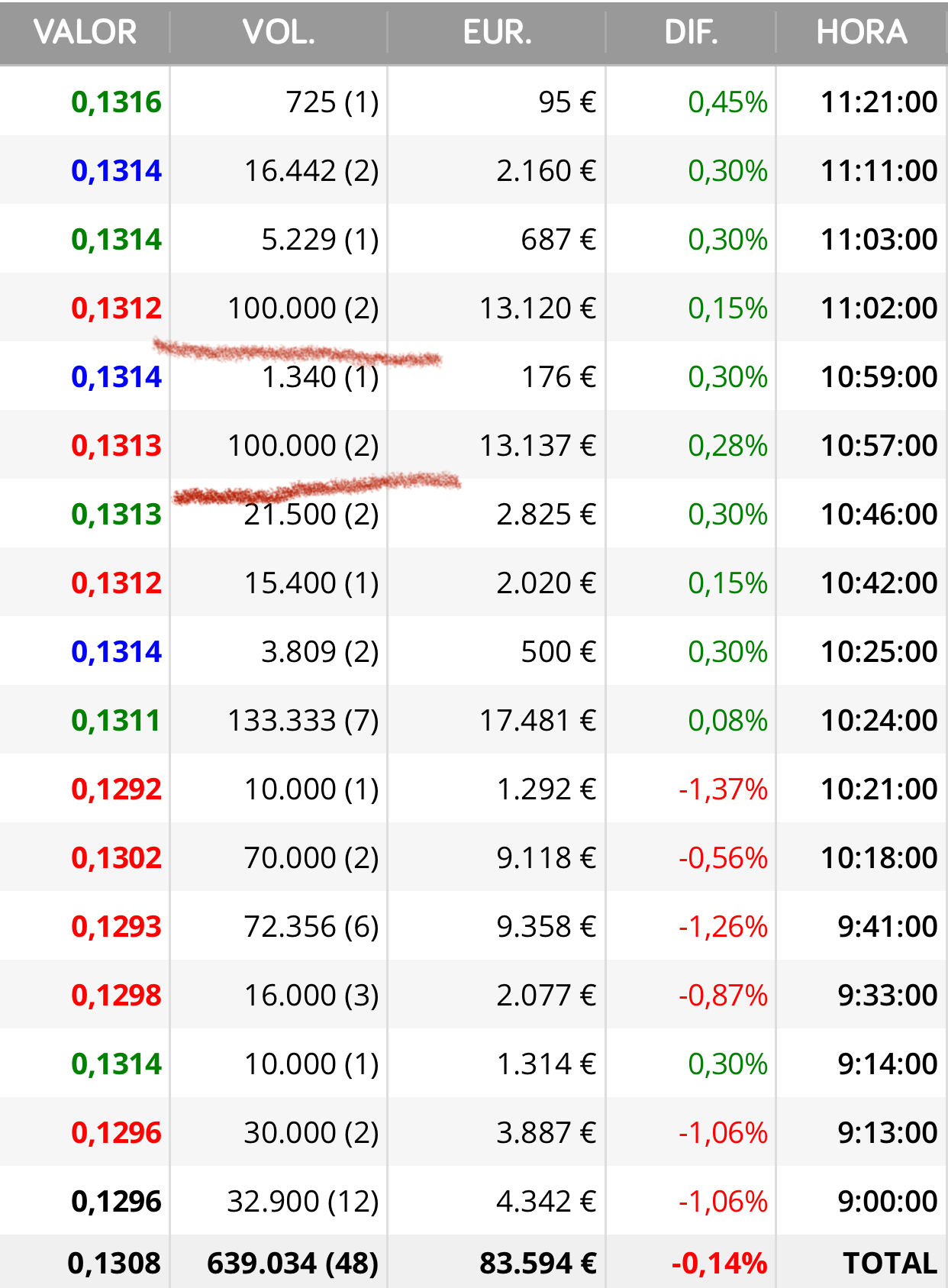
Task: Click the 13.137 € amount
Action: click(538, 445)
